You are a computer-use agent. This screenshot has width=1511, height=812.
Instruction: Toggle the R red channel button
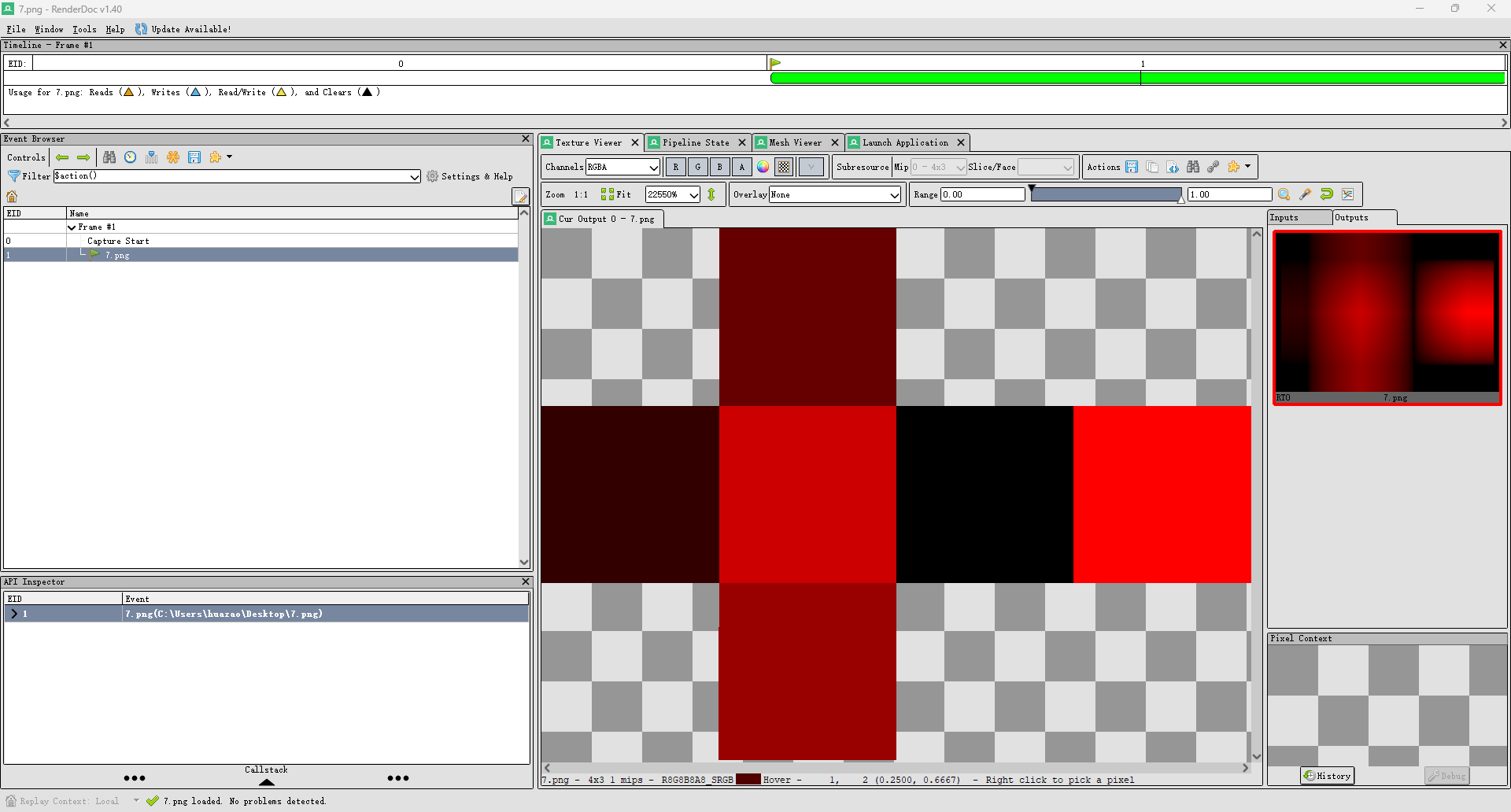(675, 167)
